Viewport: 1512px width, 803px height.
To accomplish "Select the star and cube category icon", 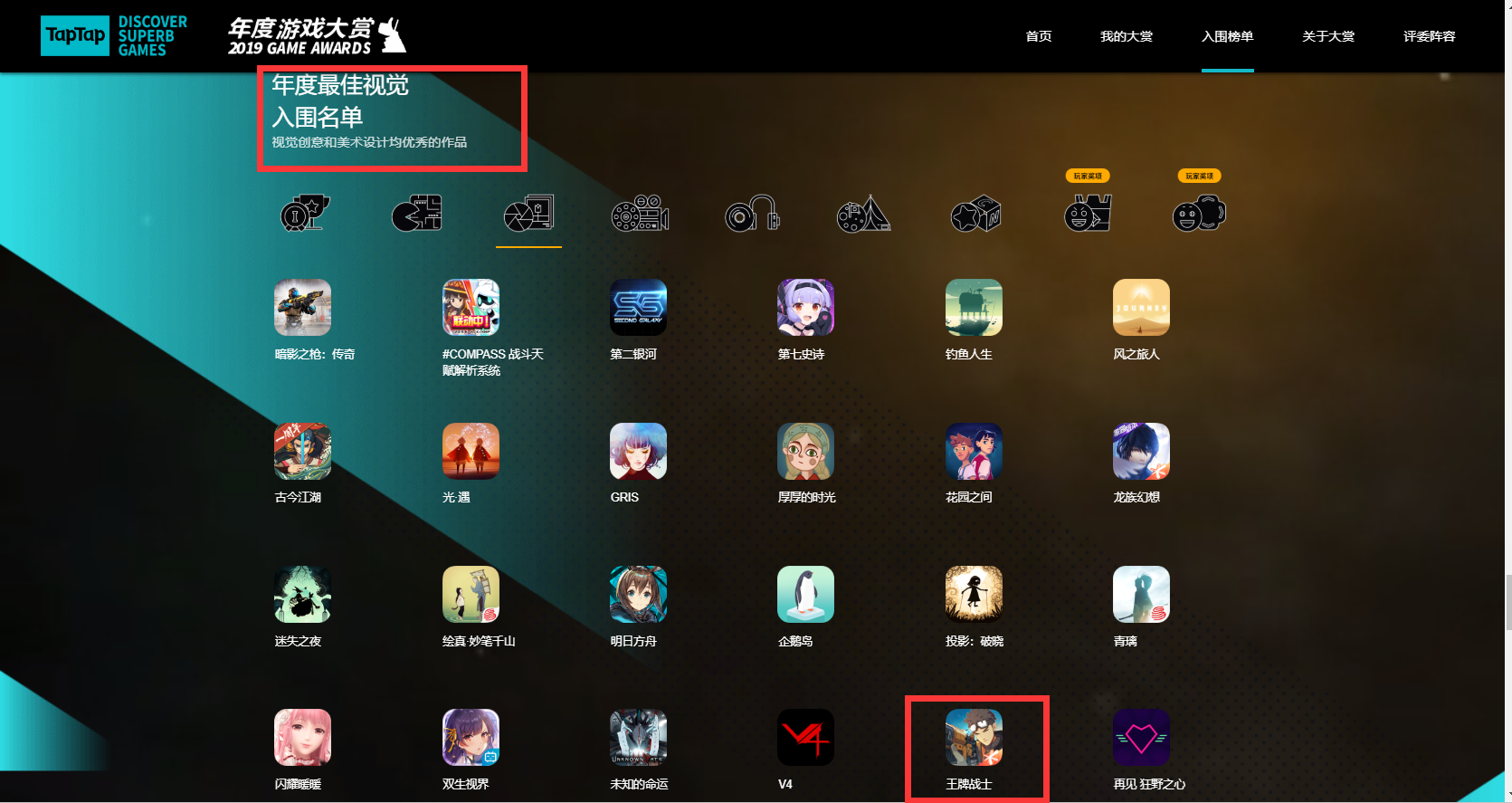I will [x=975, y=214].
